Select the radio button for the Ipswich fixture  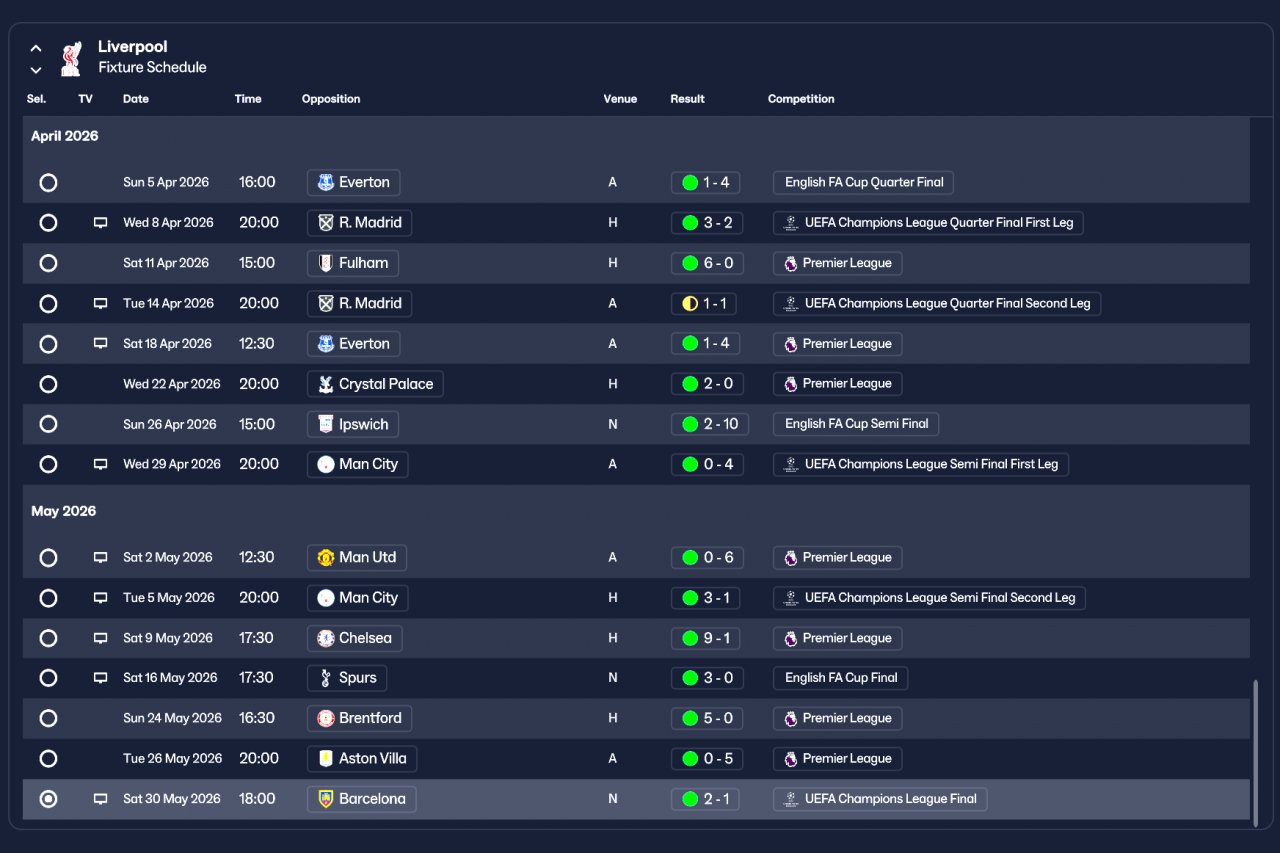(48, 424)
